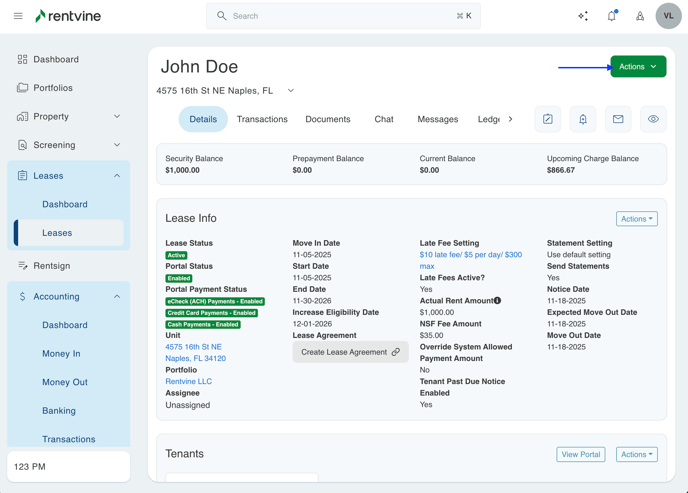Image resolution: width=688 pixels, height=493 pixels.
Task: Collapse the Leases sidebar section
Action: (x=116, y=176)
